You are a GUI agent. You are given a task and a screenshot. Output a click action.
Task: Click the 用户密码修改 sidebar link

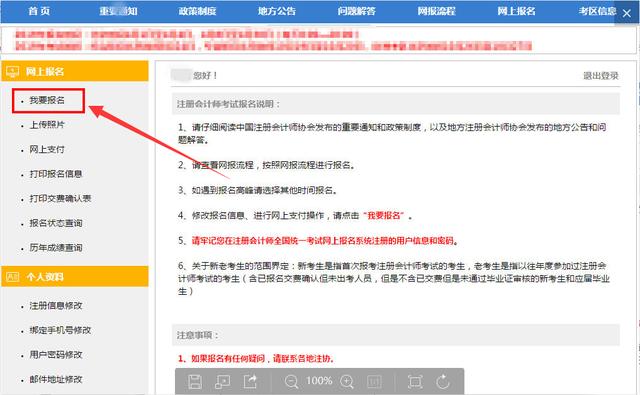(56, 355)
